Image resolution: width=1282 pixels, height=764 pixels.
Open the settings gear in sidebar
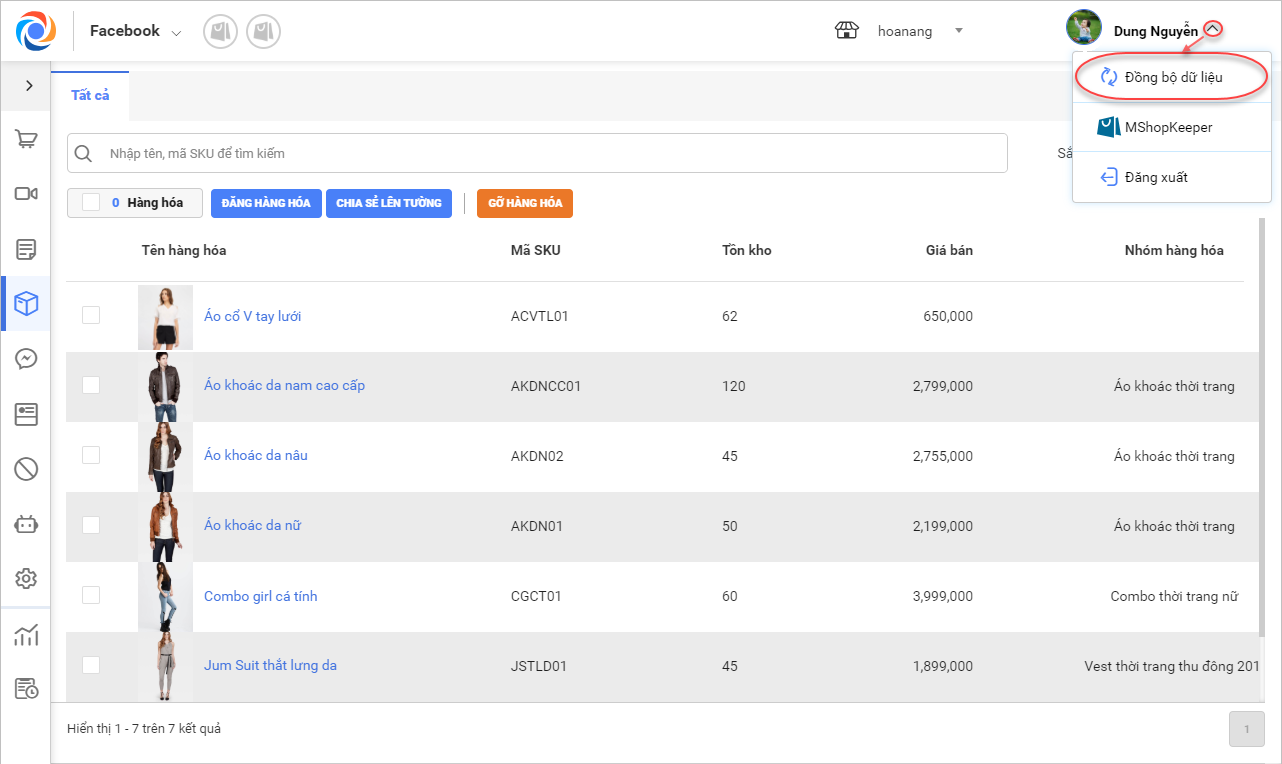click(x=26, y=578)
